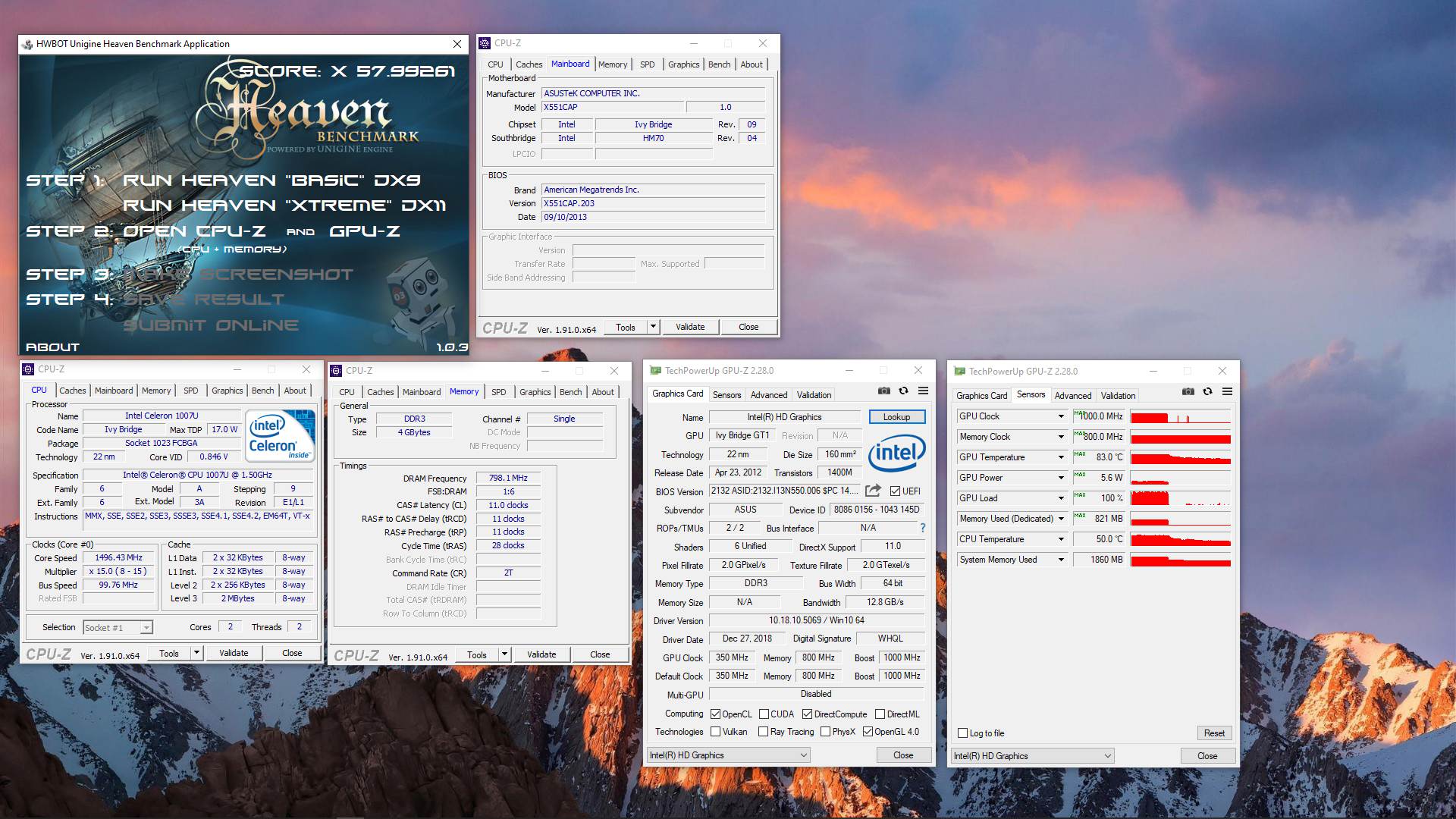Screen dimensions: 1456x819
Task: Click the HWBOT Heaven window title icon
Action: coord(27,44)
